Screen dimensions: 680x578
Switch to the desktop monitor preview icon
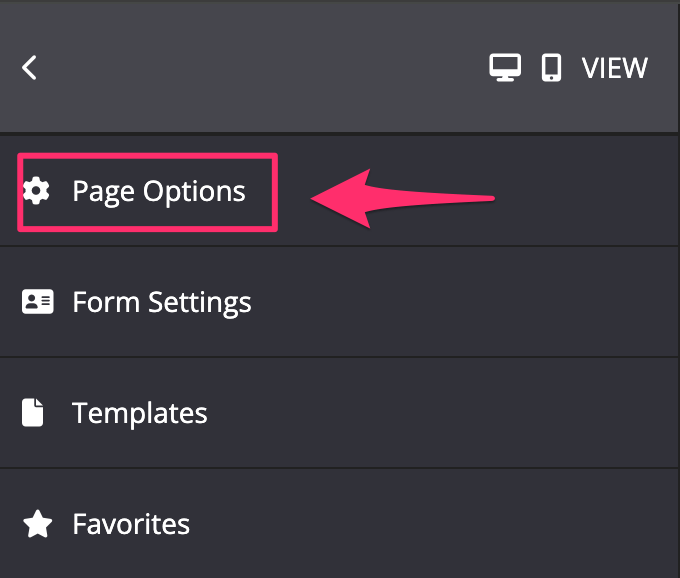[505, 68]
